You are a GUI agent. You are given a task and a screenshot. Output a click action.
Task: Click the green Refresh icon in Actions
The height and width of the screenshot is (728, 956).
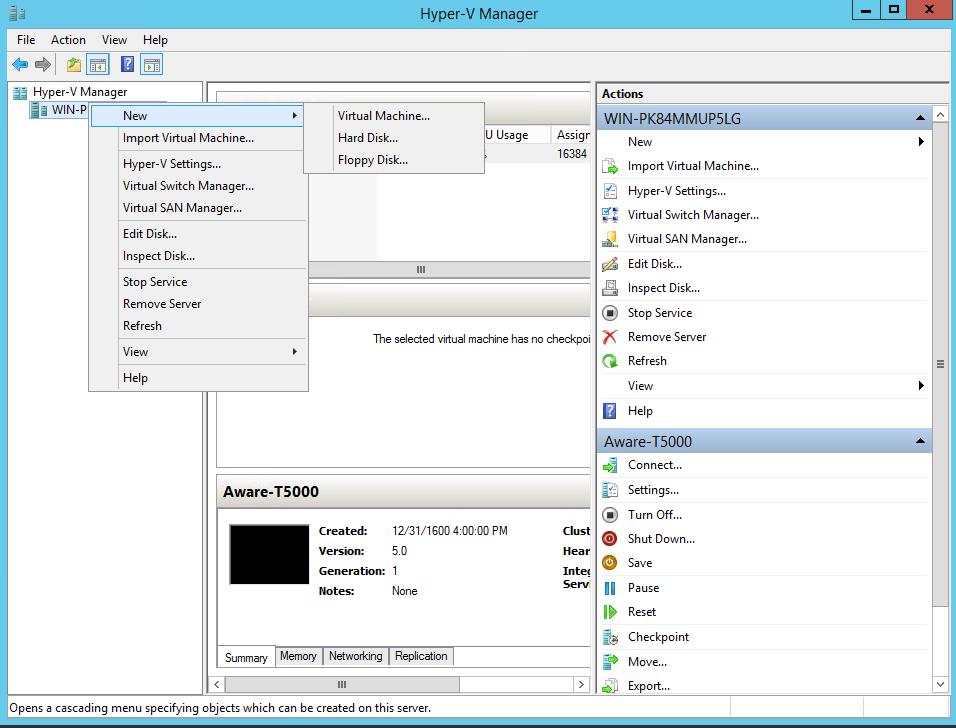610,361
